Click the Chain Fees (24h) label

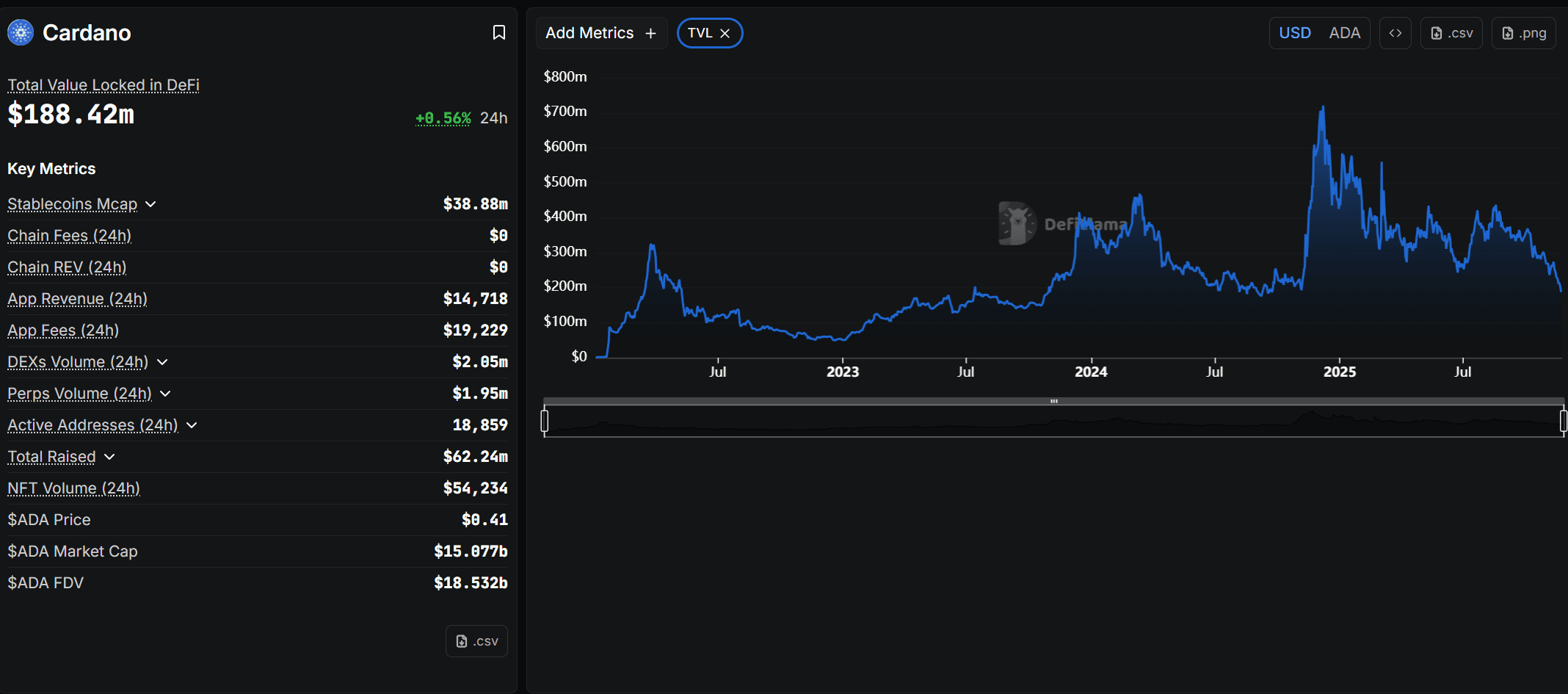[x=70, y=236]
